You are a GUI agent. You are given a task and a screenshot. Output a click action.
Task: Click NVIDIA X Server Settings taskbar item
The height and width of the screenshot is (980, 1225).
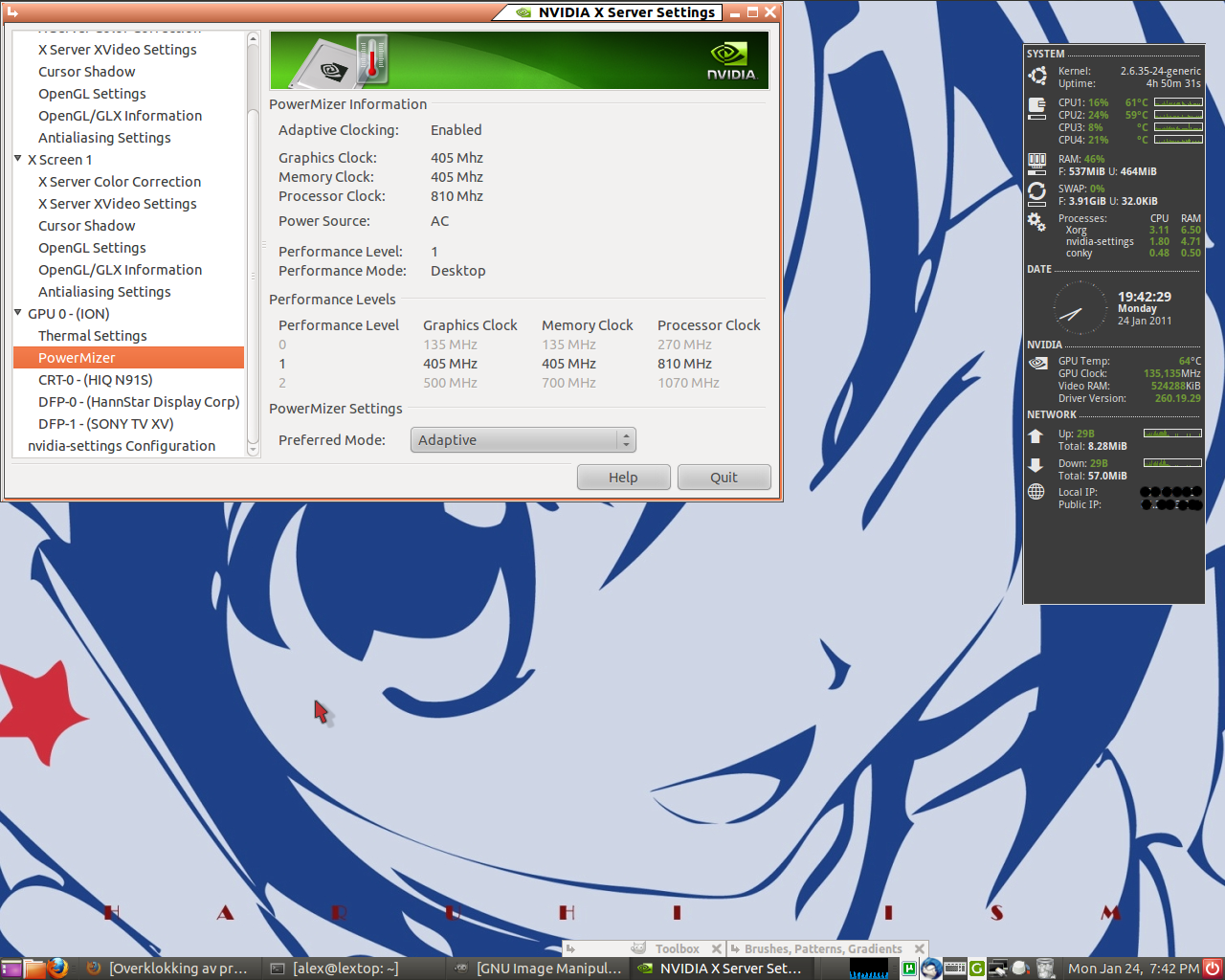[x=722, y=969]
